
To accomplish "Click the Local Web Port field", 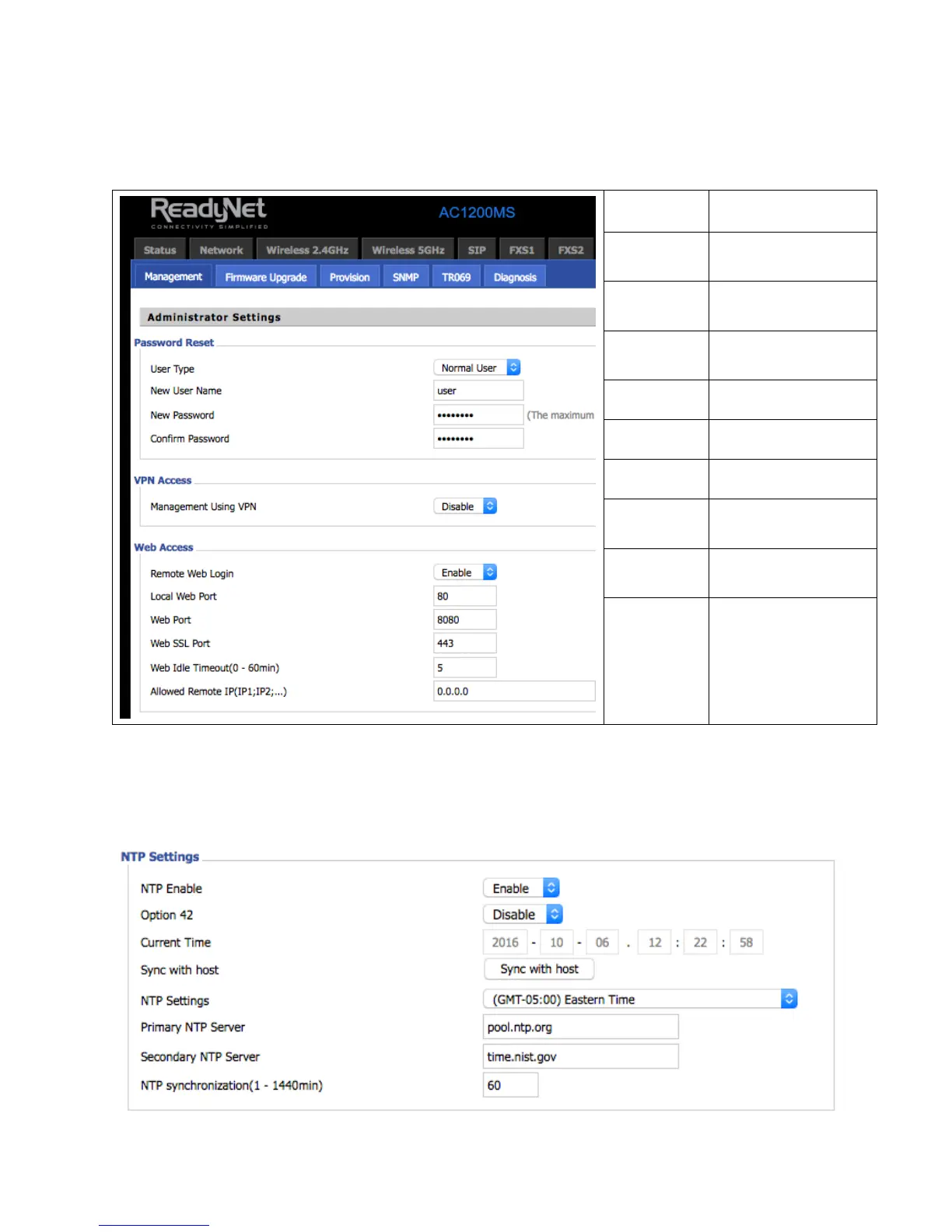I will tap(465, 596).
